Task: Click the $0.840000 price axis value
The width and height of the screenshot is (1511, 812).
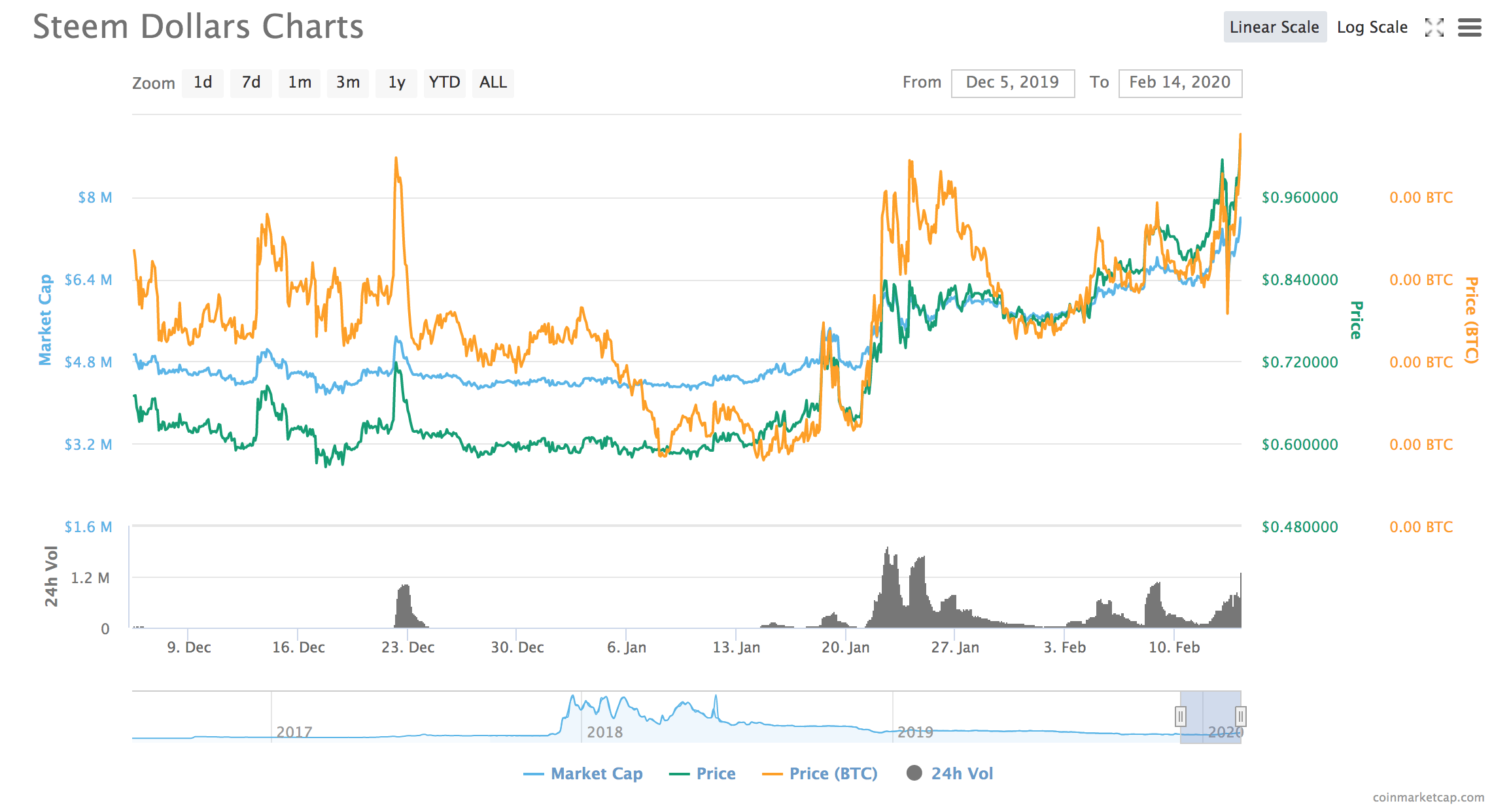Action: (x=1300, y=280)
